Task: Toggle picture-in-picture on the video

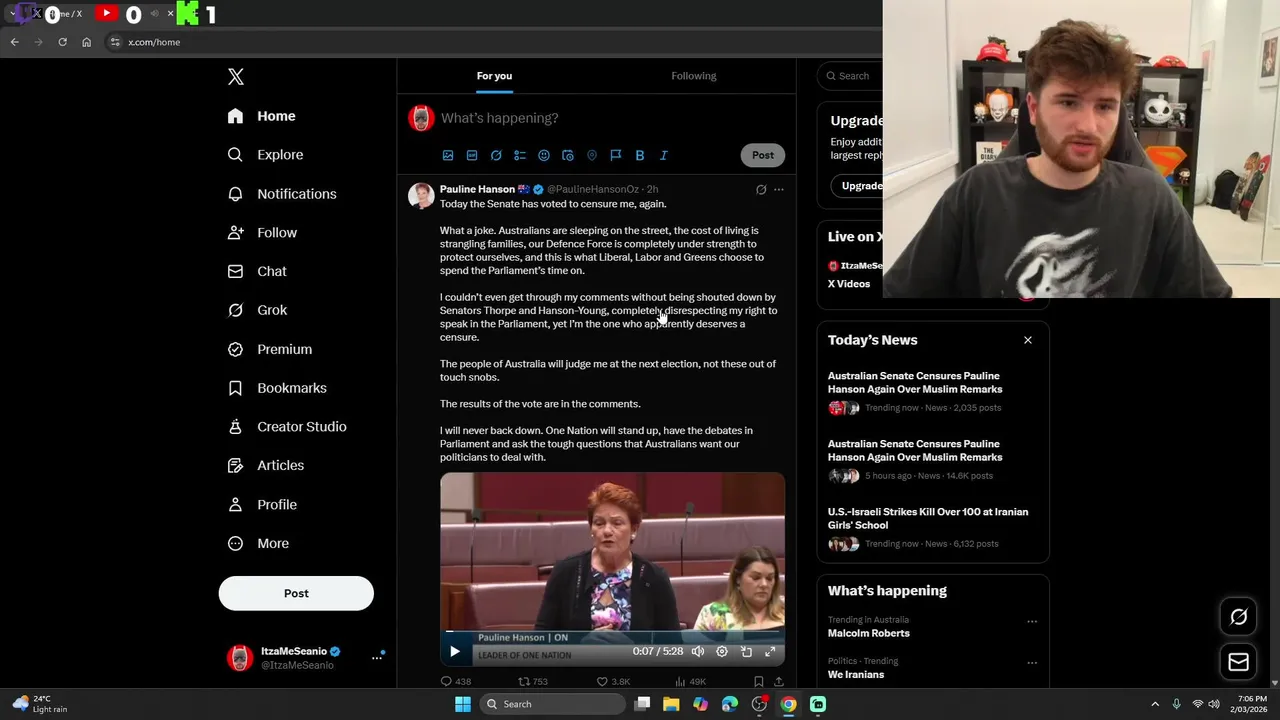Action: (x=746, y=652)
